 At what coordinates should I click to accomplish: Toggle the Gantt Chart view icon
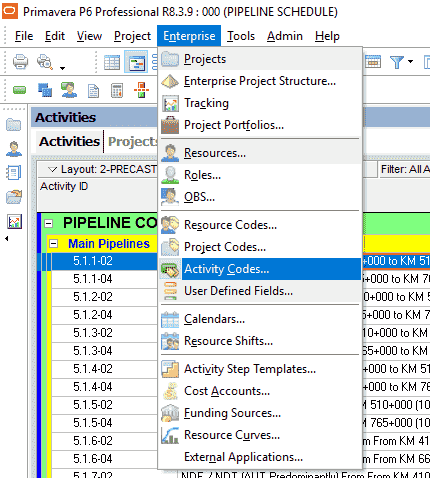pyautogui.click(x=136, y=62)
